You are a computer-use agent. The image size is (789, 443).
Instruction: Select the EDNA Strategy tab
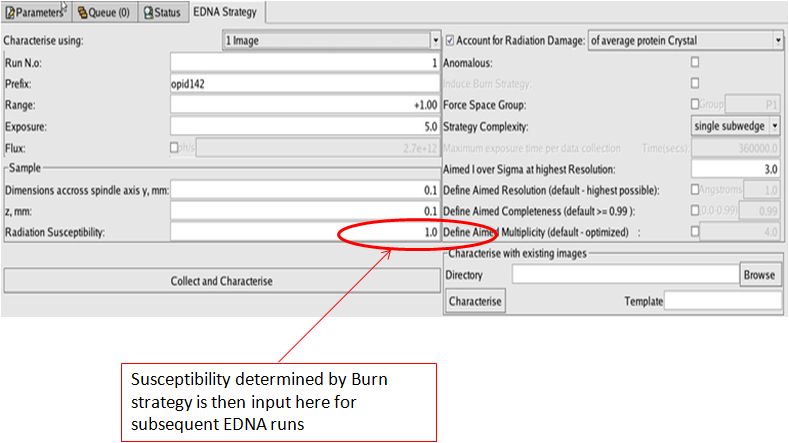(x=225, y=12)
